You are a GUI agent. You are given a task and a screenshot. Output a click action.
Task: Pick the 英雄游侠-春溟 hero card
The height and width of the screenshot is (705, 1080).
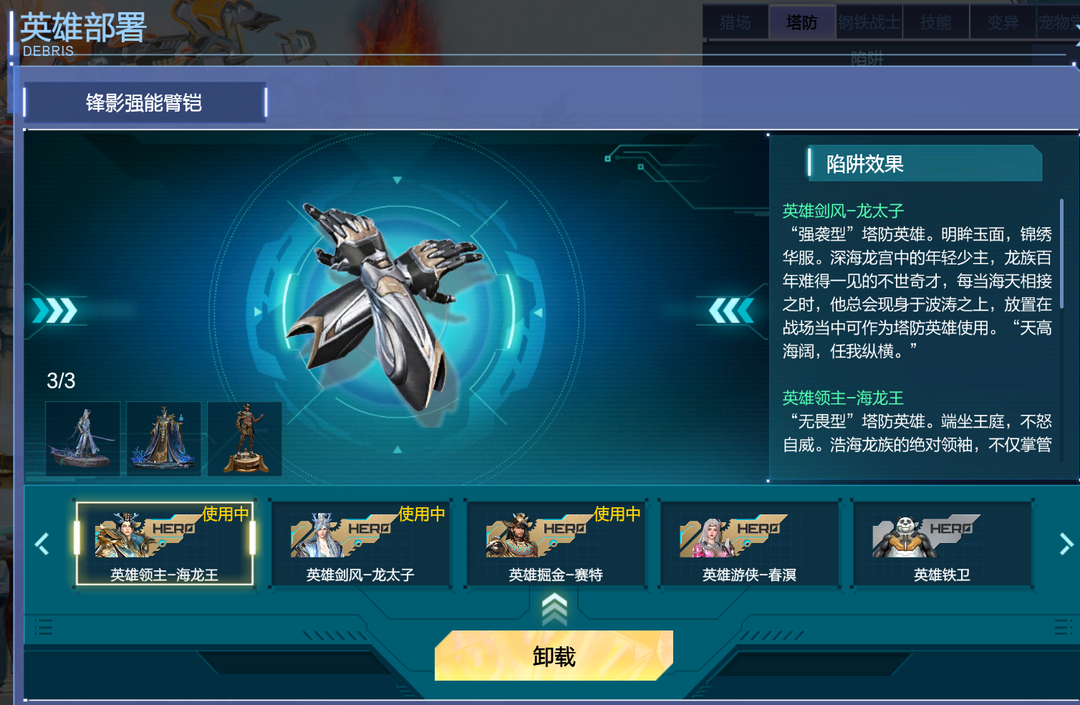tap(749, 544)
